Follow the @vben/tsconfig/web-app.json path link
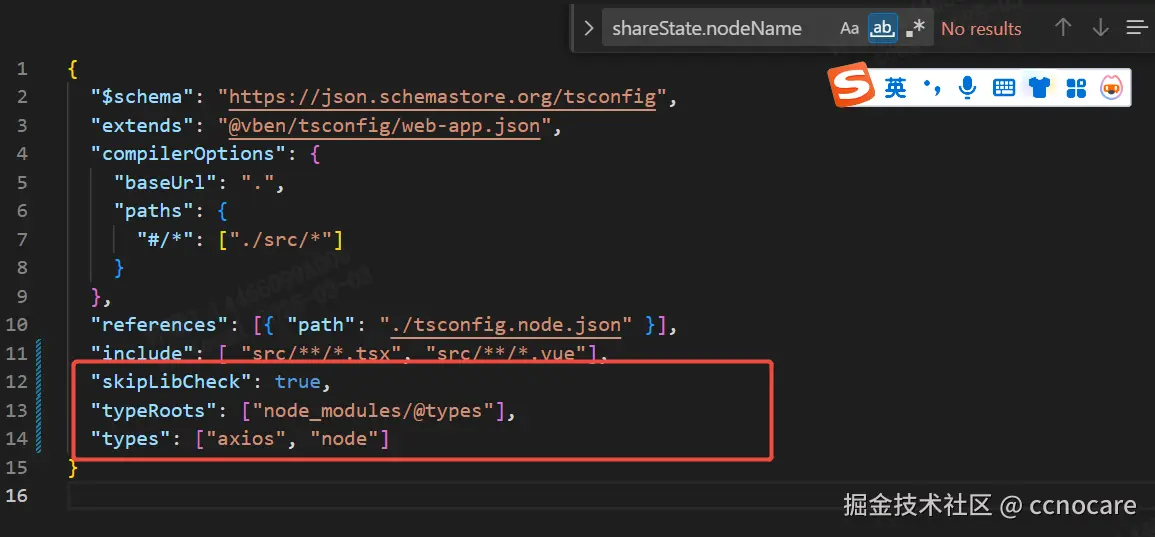This screenshot has height=537, width=1155. pyautogui.click(x=385, y=126)
